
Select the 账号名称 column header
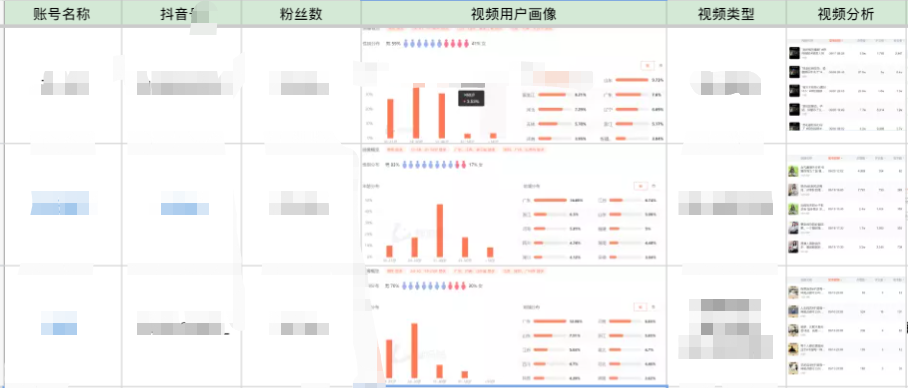click(x=63, y=13)
